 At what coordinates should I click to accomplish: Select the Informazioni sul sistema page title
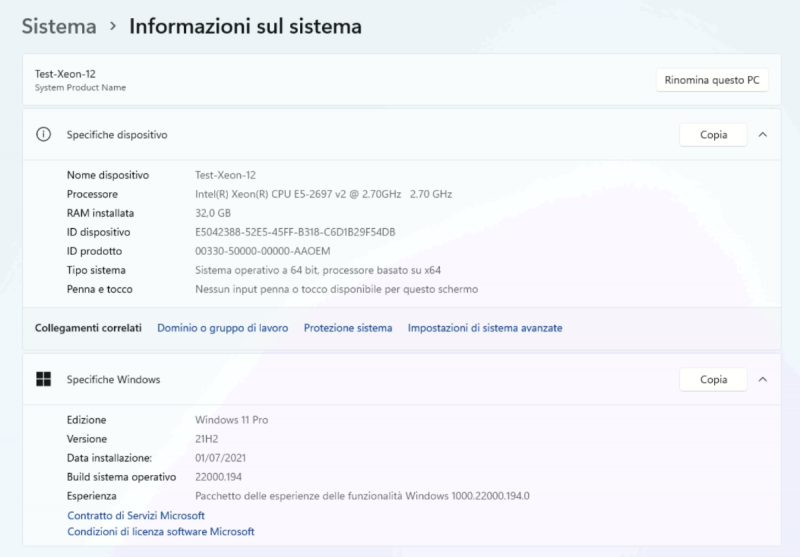[x=245, y=27]
